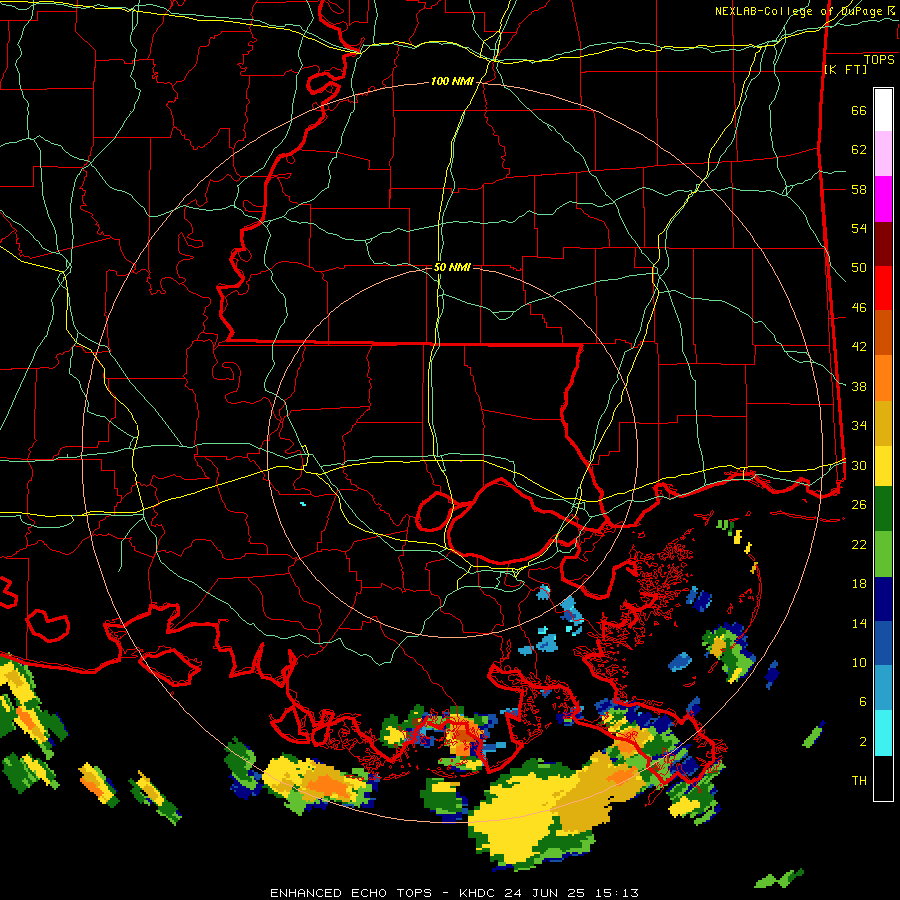Click the 100 NMI range ring label

click(452, 82)
